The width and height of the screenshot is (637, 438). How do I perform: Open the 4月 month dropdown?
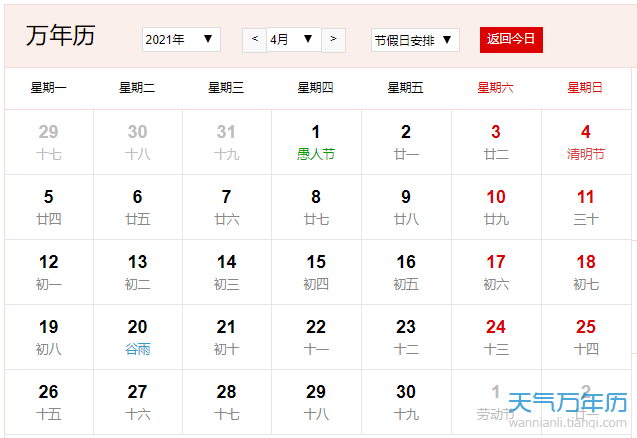294,39
